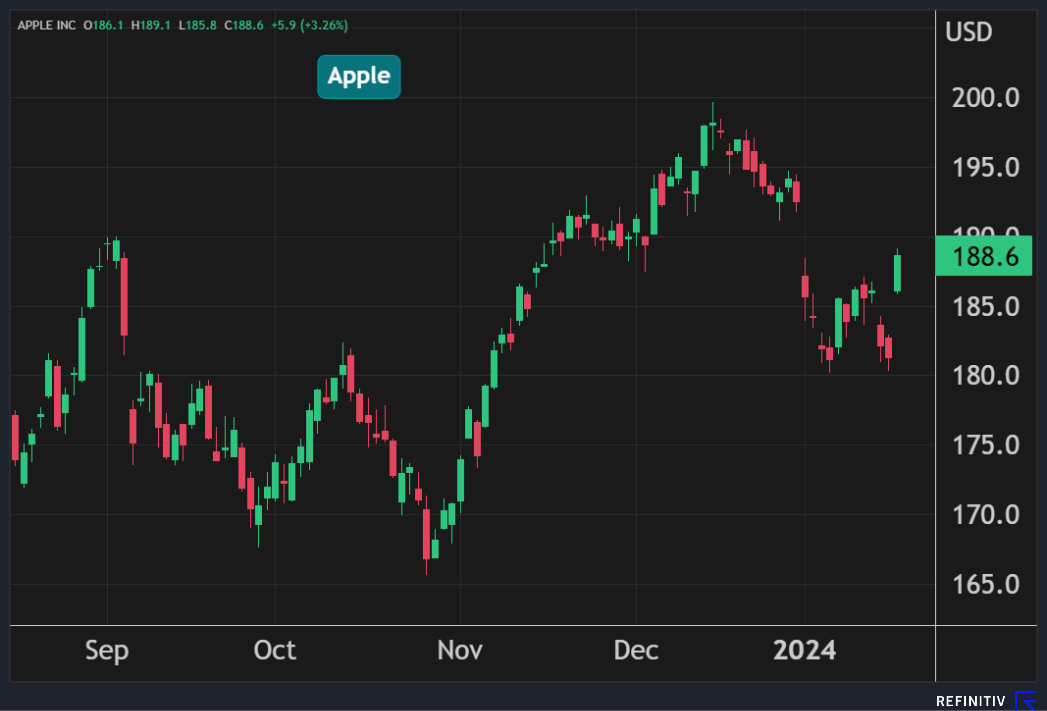The height and width of the screenshot is (711, 1047).
Task: Click the teal Apple label badge
Action: coord(359,77)
